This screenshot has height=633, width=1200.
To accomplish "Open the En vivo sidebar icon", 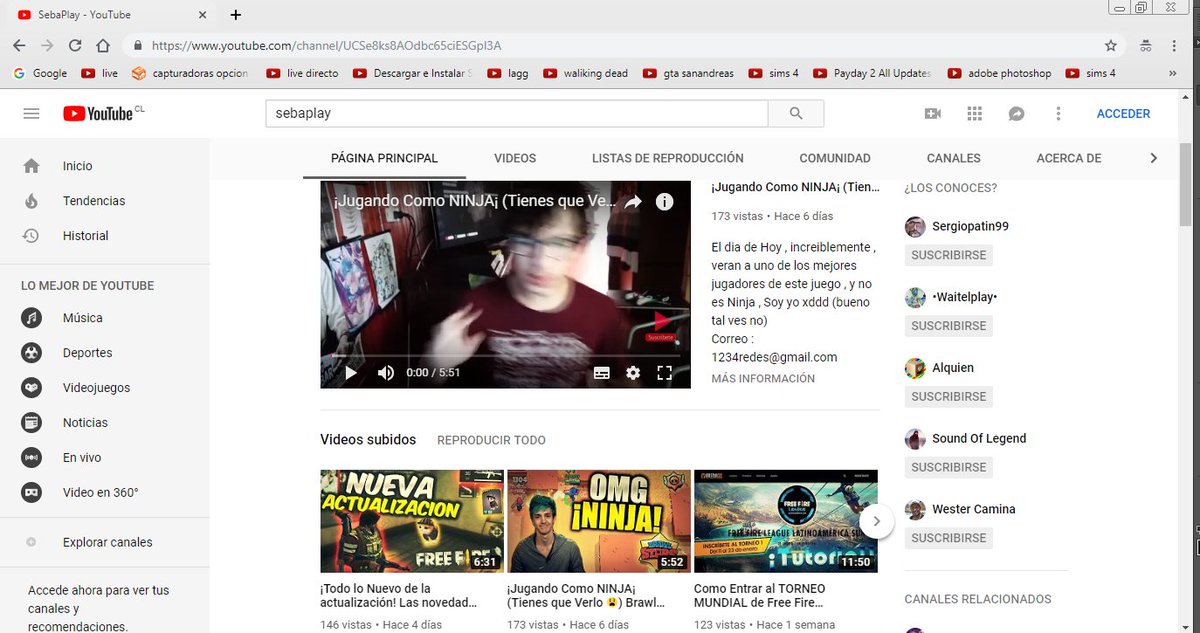I will click(32, 458).
